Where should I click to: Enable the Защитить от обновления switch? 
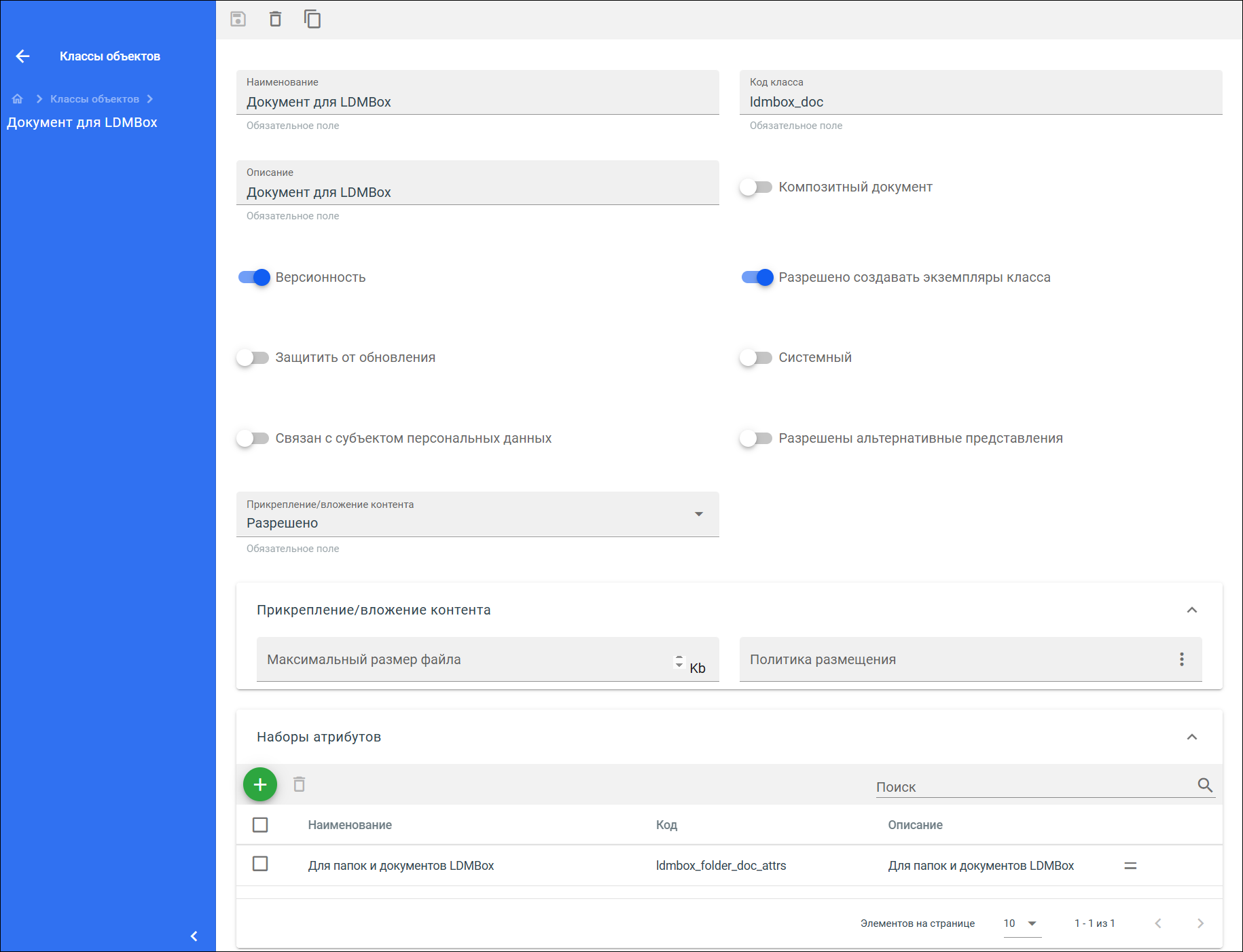[253, 358]
